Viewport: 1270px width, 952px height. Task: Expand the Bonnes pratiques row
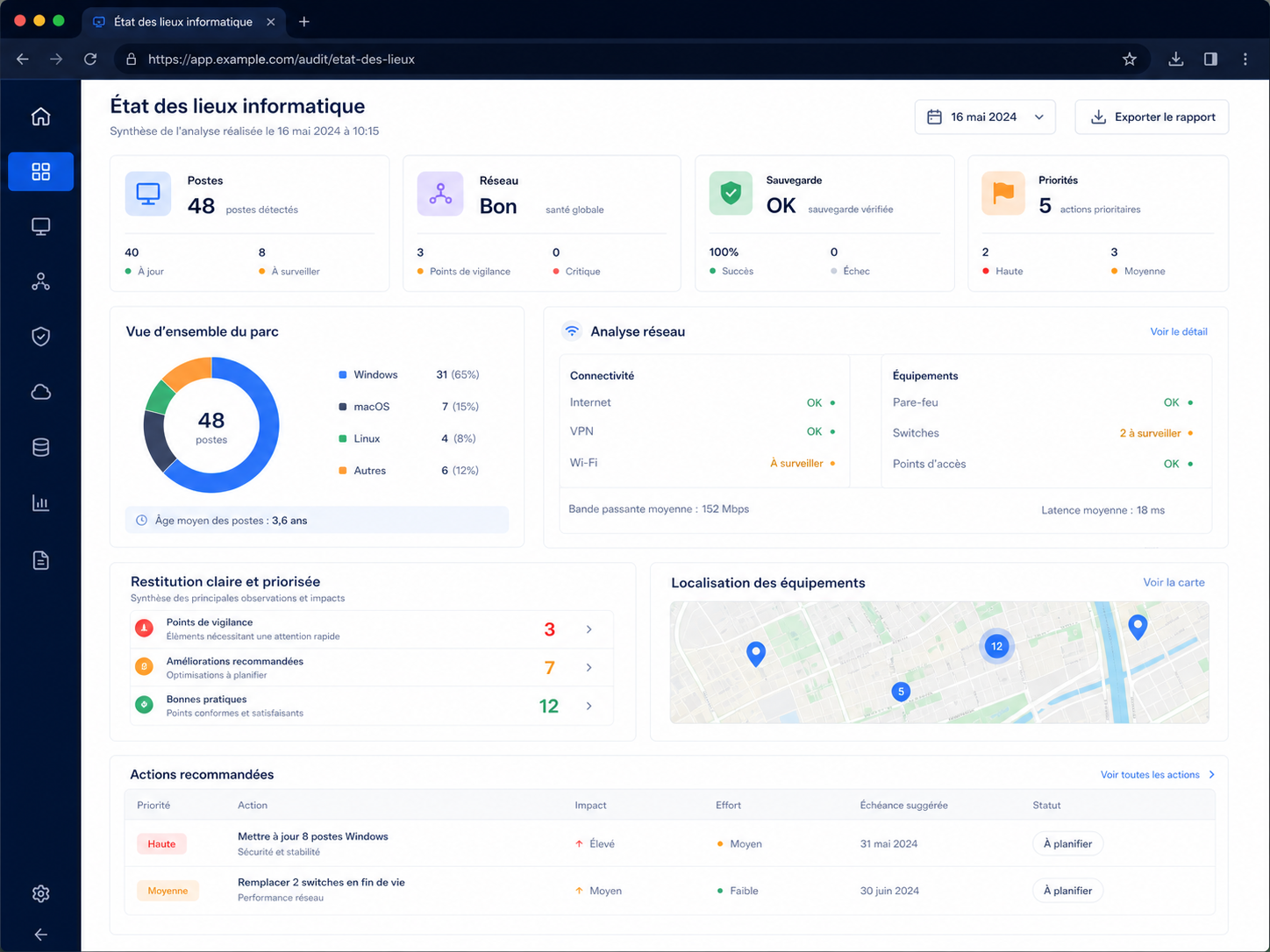tap(372, 706)
